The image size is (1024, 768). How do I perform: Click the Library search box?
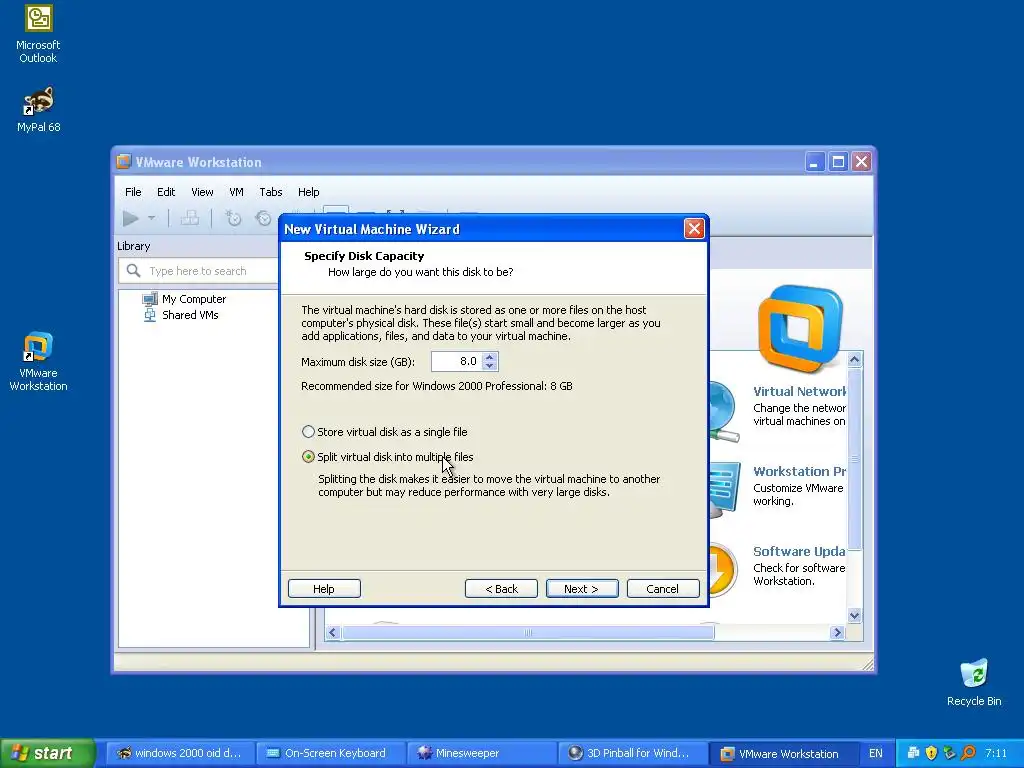click(x=199, y=270)
